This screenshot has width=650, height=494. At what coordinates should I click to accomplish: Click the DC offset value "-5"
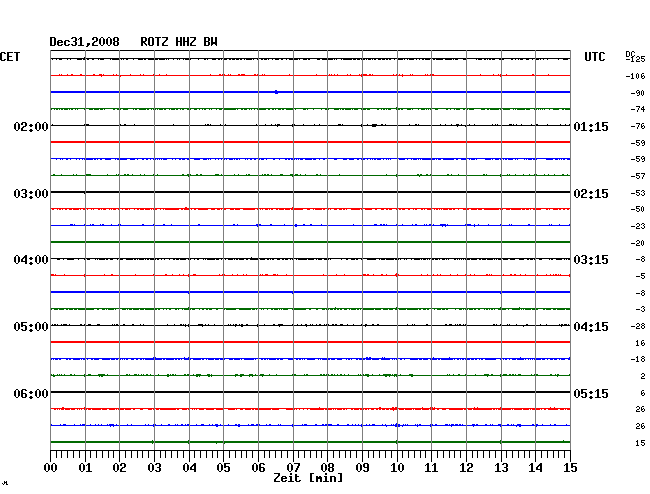click(x=640, y=276)
